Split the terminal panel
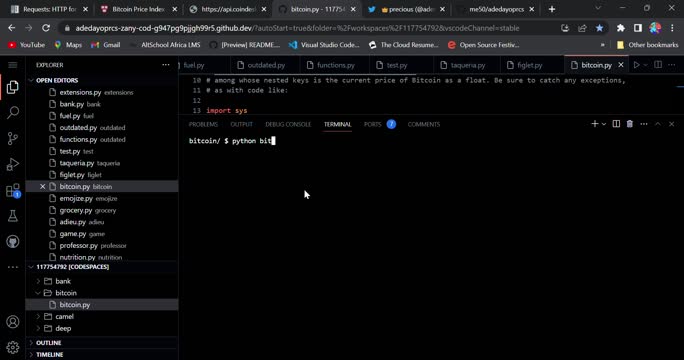Screen dimensions: 684x360 616,124
